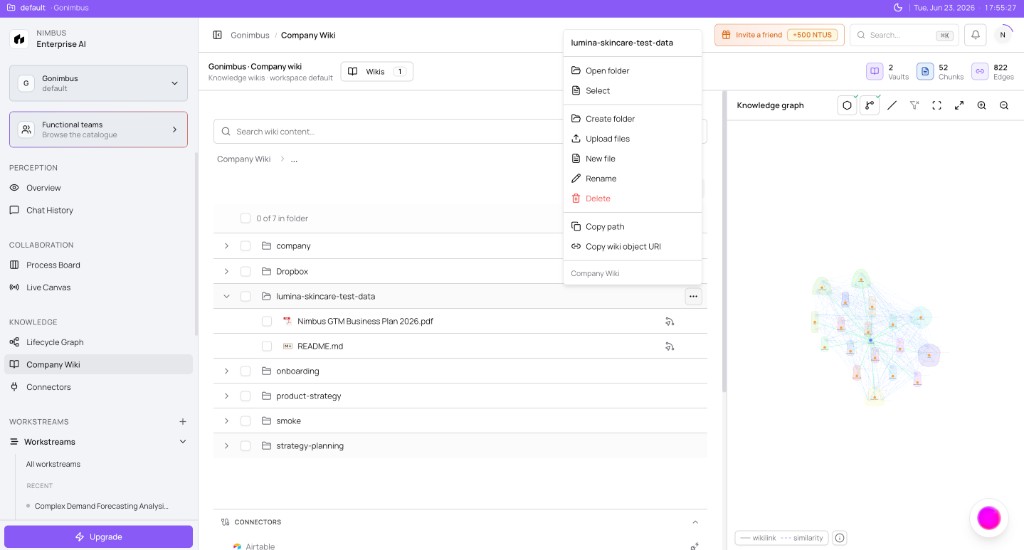
Task: Choose Create folder in context menu
Action: pyautogui.click(x=632, y=119)
